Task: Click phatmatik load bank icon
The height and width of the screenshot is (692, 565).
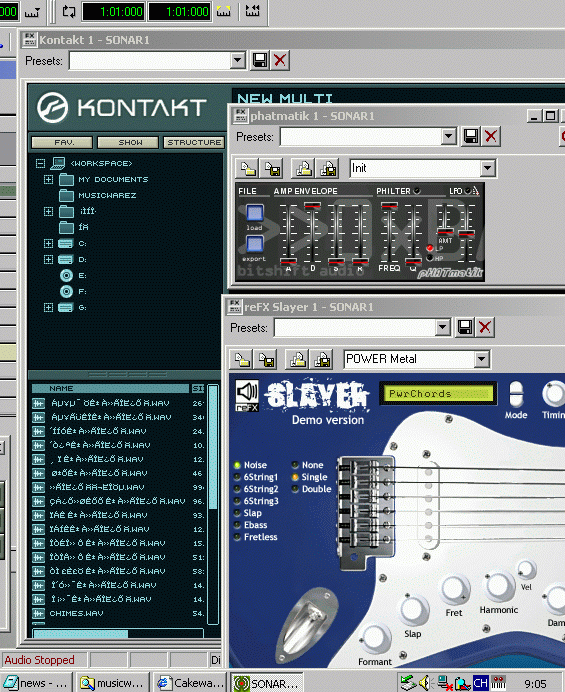Action: click(x=304, y=168)
